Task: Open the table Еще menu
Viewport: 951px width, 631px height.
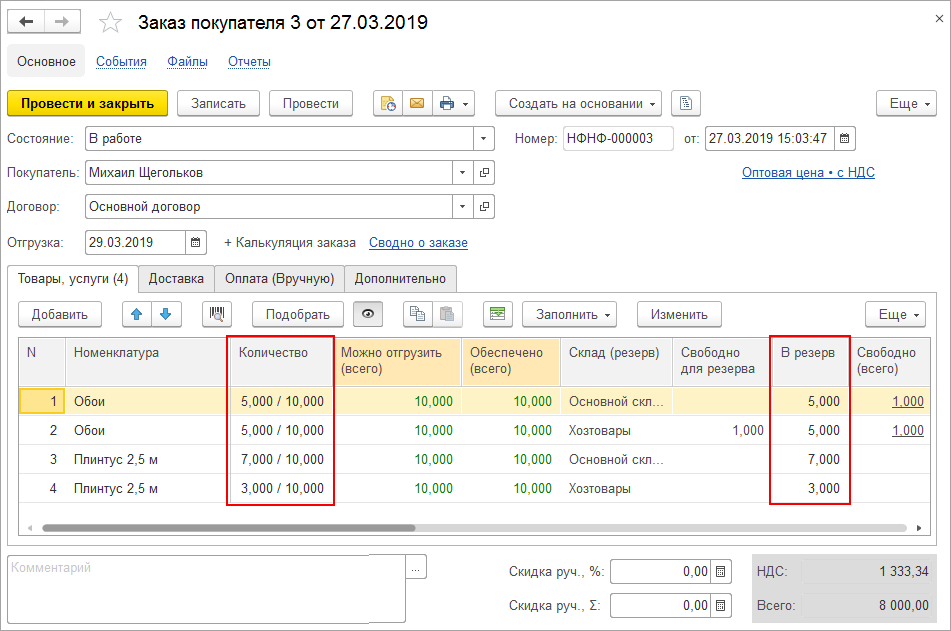Action: click(896, 314)
